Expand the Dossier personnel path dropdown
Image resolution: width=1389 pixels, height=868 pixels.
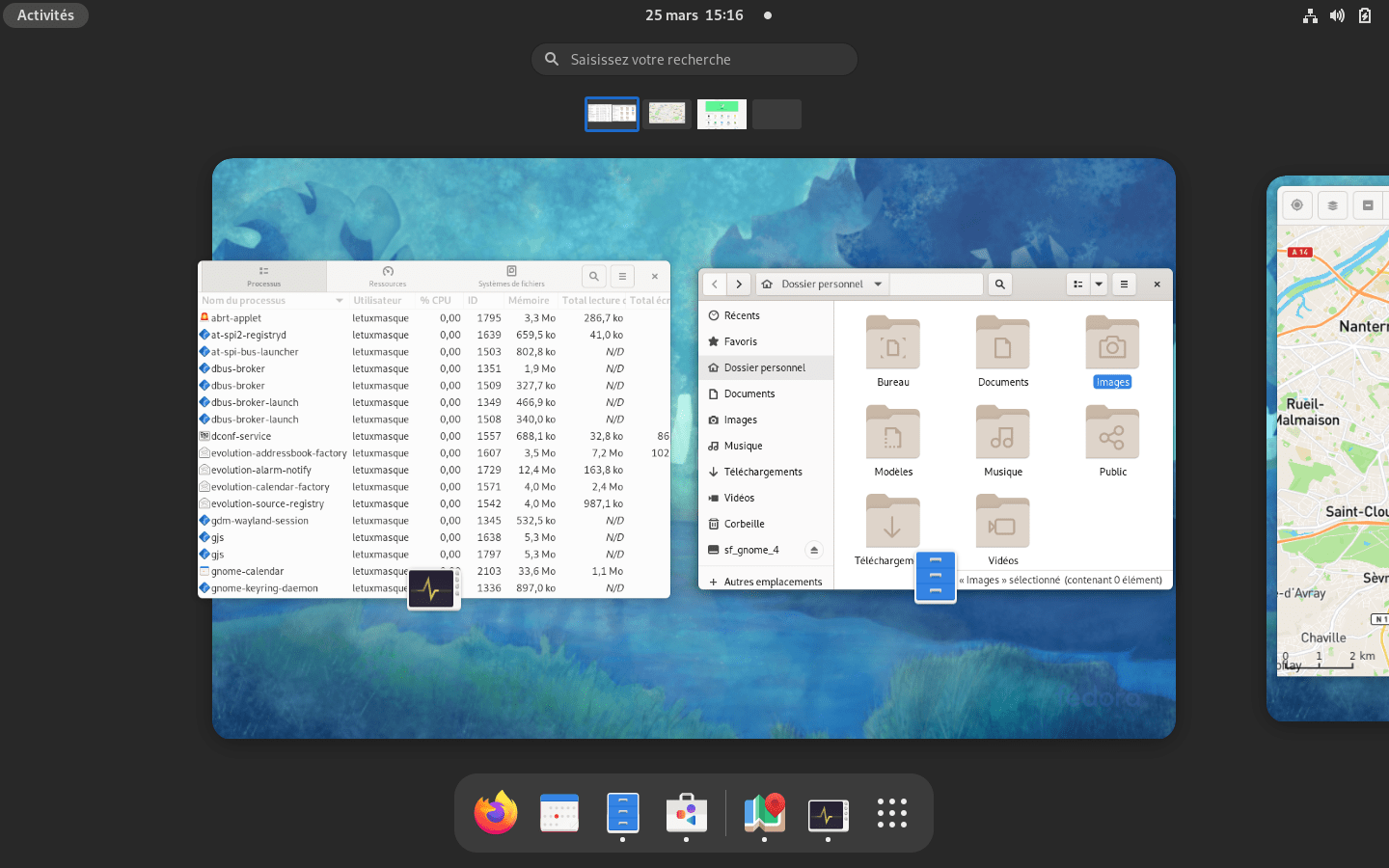tap(878, 285)
